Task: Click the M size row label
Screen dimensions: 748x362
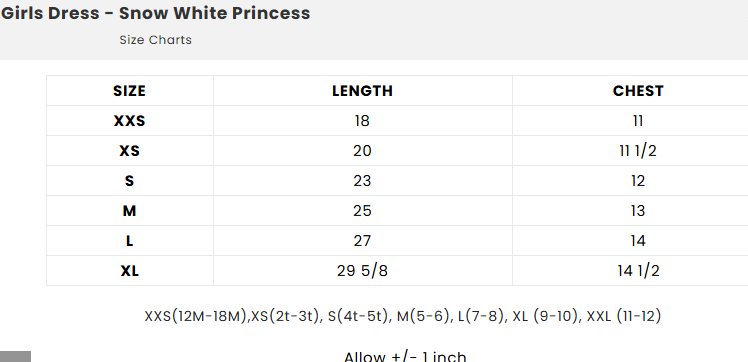Action: [x=129, y=211]
